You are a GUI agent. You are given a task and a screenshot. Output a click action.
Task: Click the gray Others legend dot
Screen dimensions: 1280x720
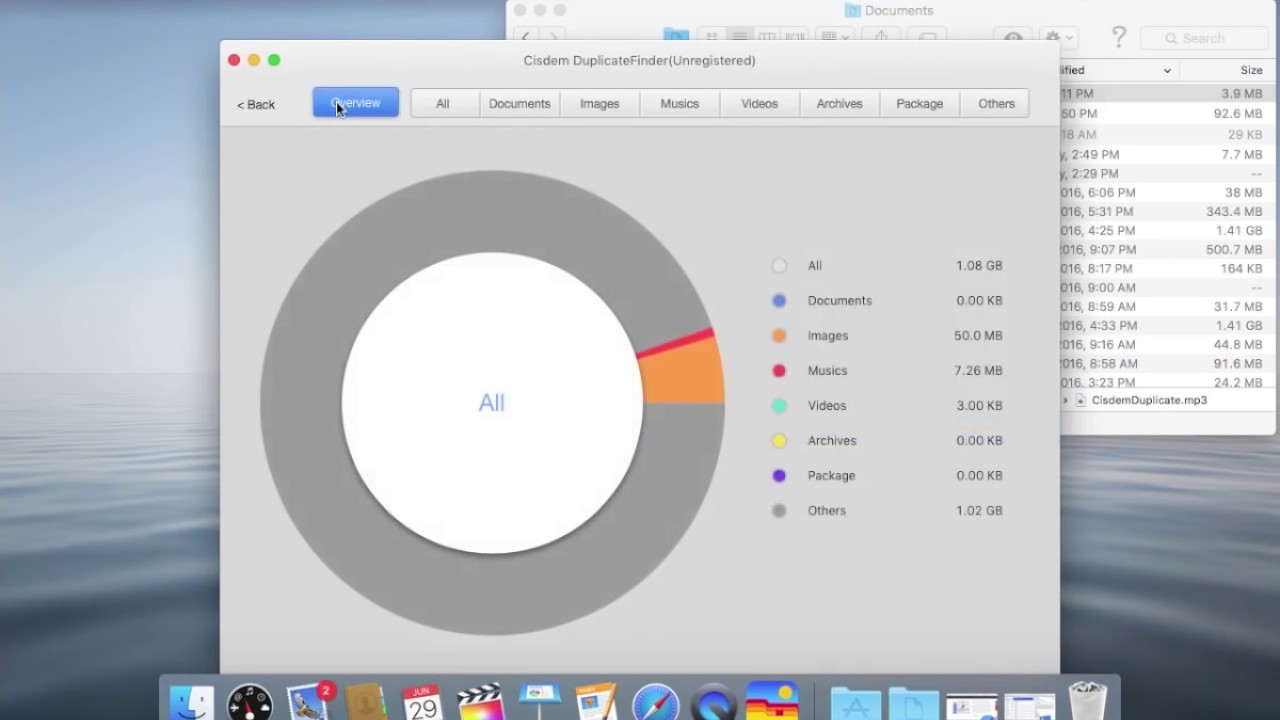point(779,511)
